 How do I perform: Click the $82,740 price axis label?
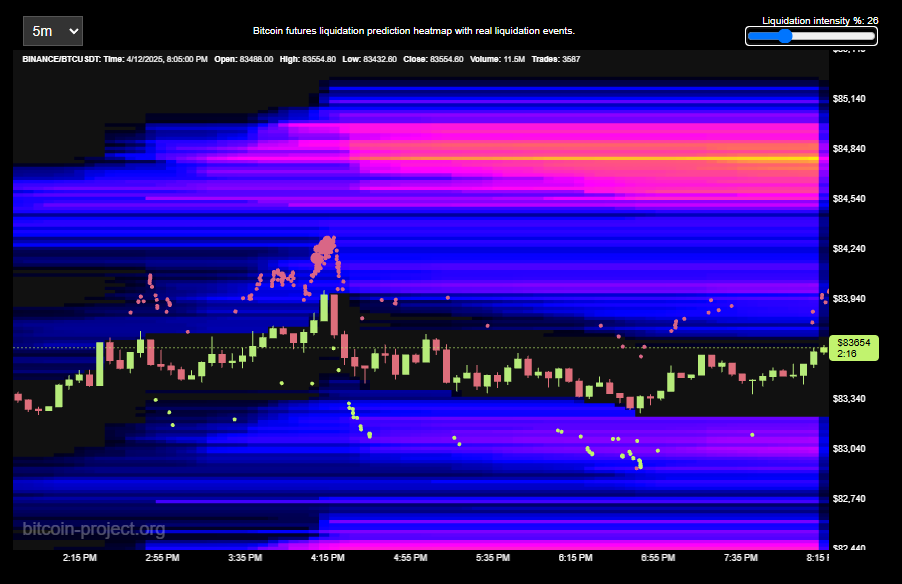[x=849, y=499]
